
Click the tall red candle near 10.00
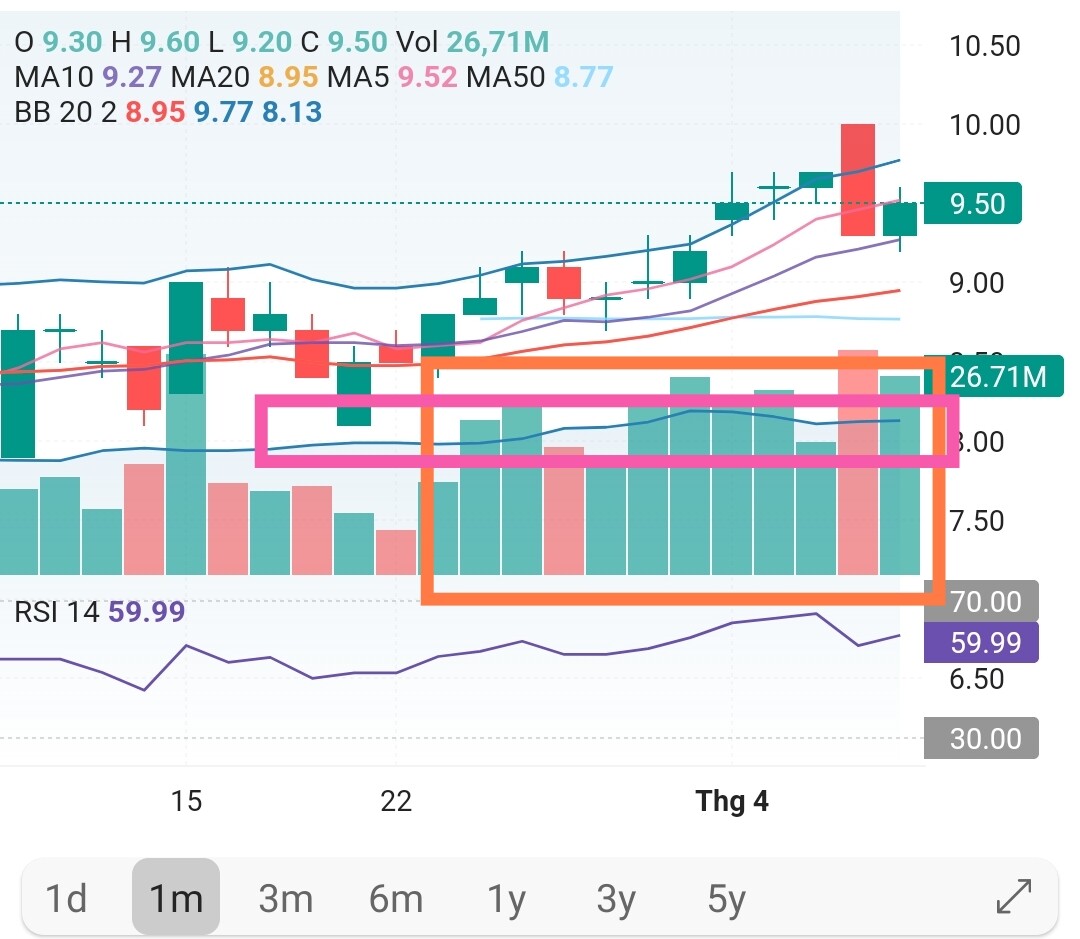(858, 180)
